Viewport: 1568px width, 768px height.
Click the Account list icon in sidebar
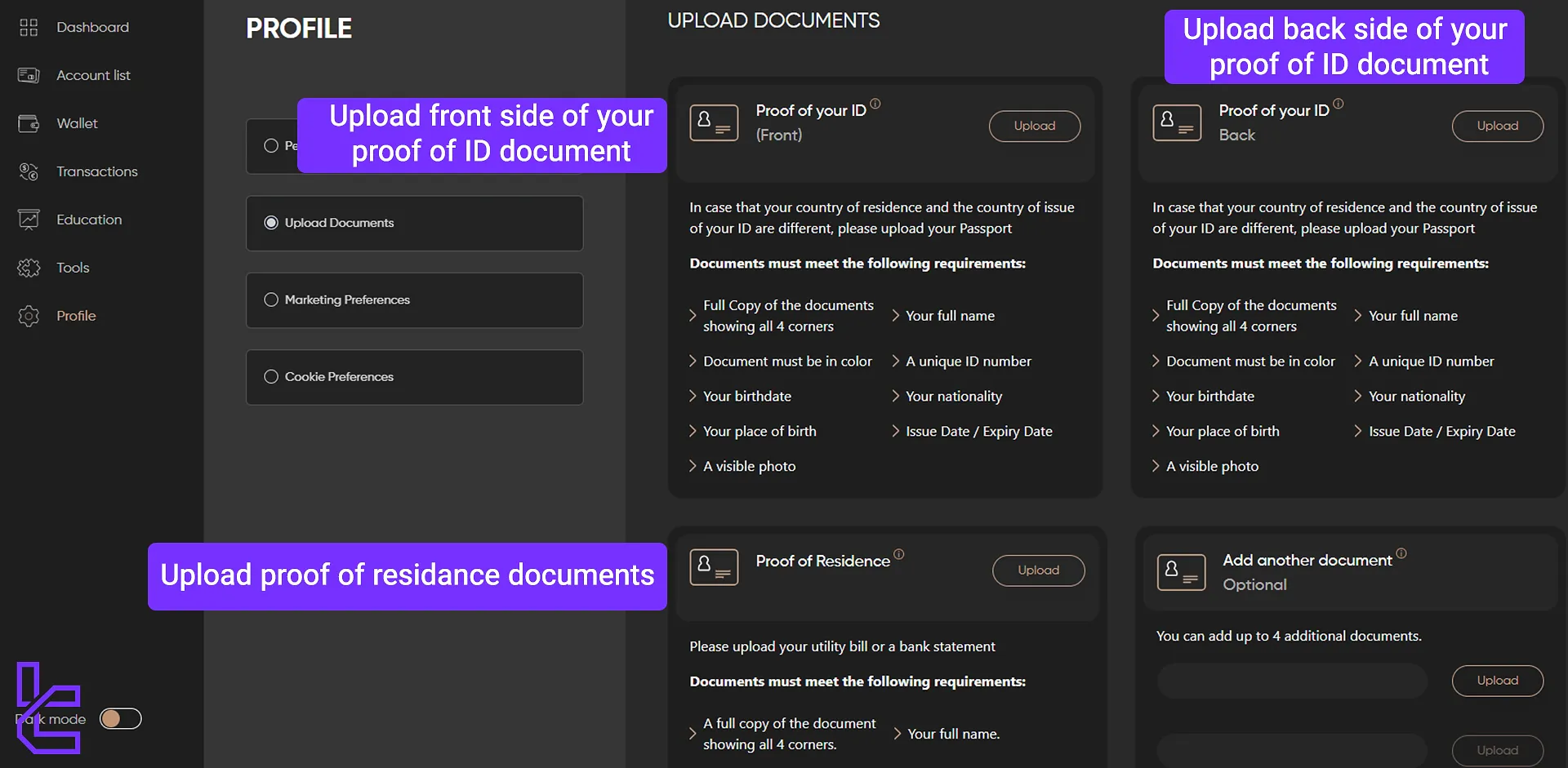point(29,75)
